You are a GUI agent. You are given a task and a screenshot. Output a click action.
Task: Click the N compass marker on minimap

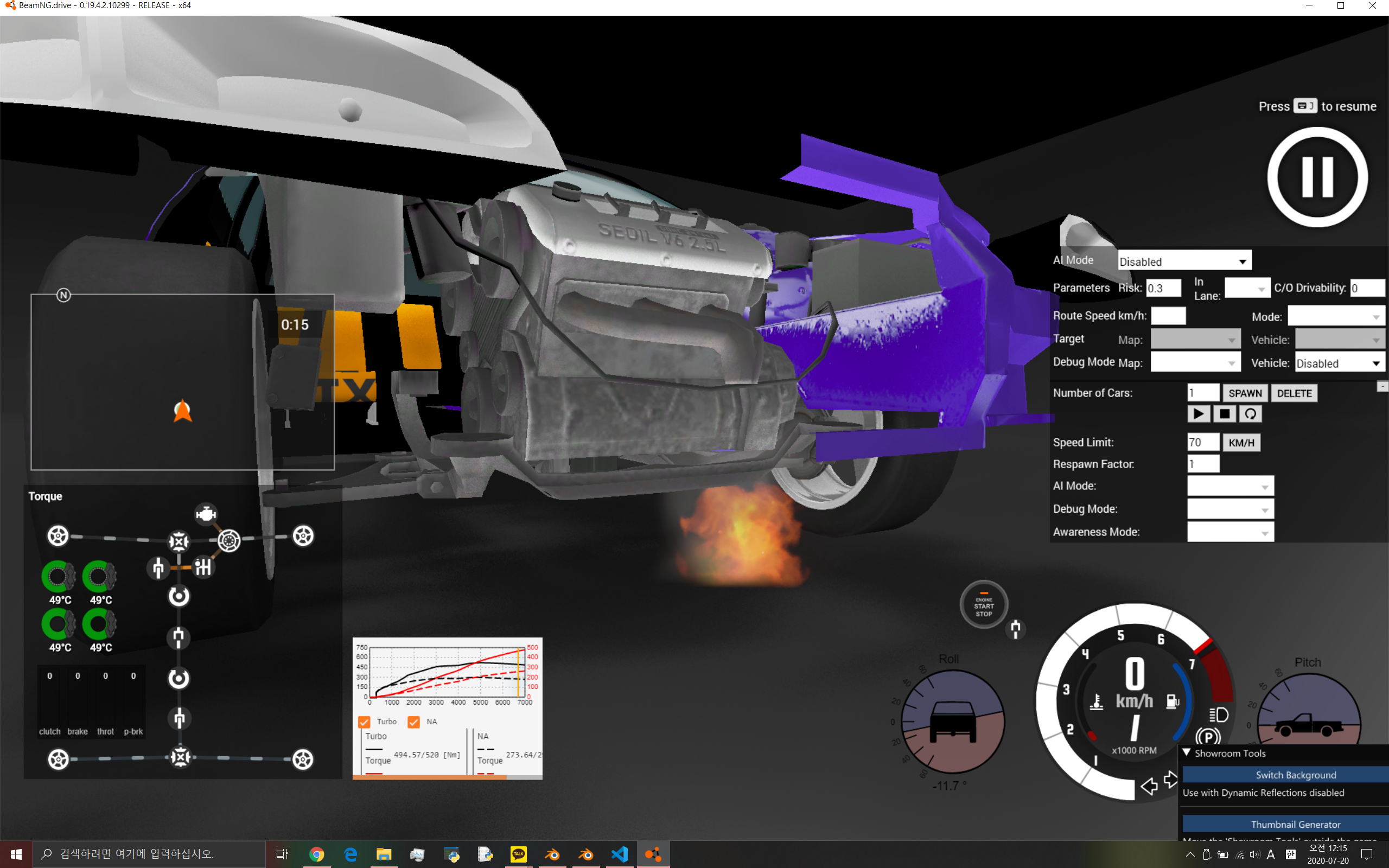tap(63, 295)
